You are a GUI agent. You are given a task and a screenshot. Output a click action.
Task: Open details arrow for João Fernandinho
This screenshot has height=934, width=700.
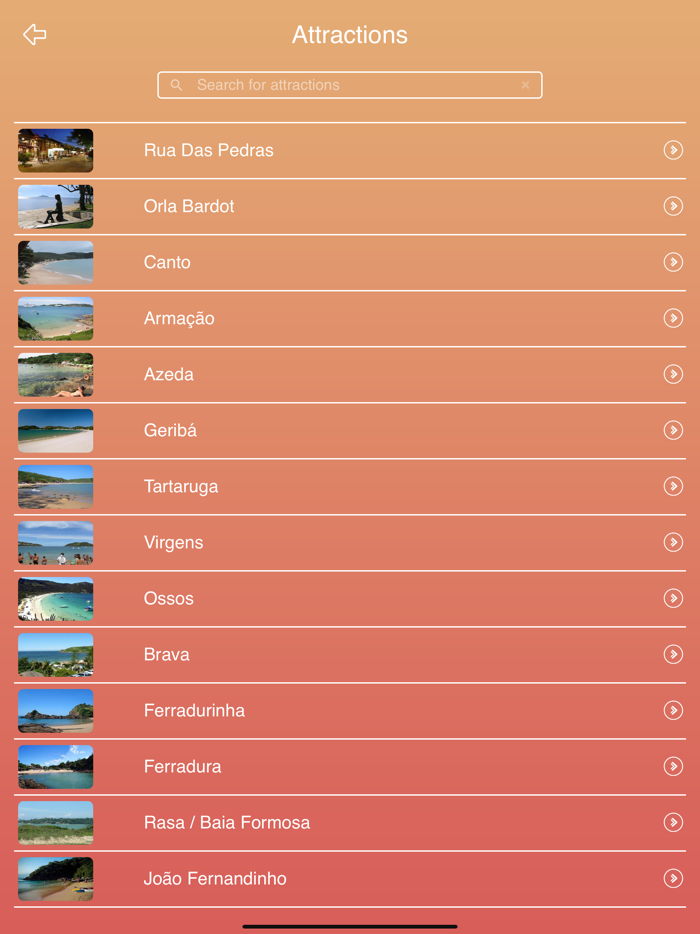[672, 879]
